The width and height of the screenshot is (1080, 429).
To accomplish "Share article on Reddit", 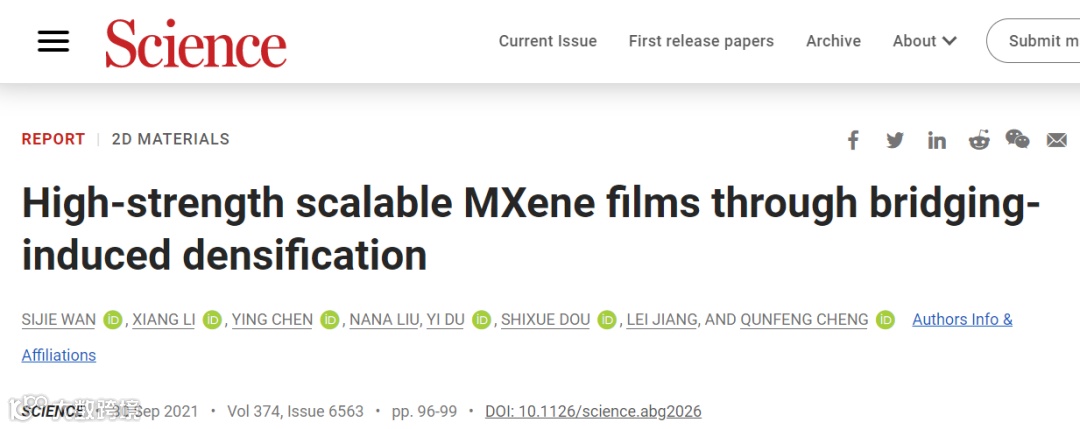I will (979, 140).
